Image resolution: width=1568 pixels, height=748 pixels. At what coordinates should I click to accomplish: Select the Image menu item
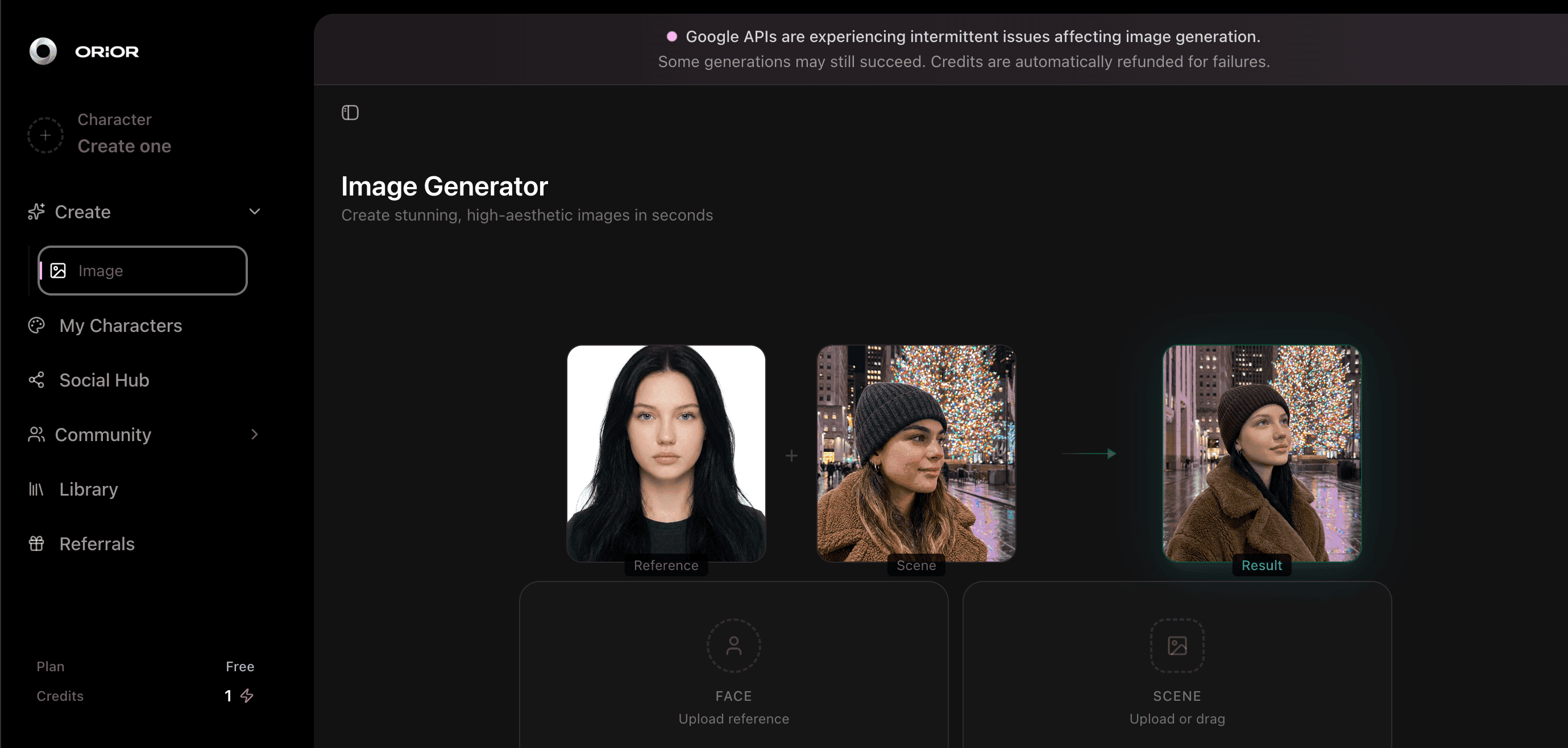pyautogui.click(x=143, y=271)
